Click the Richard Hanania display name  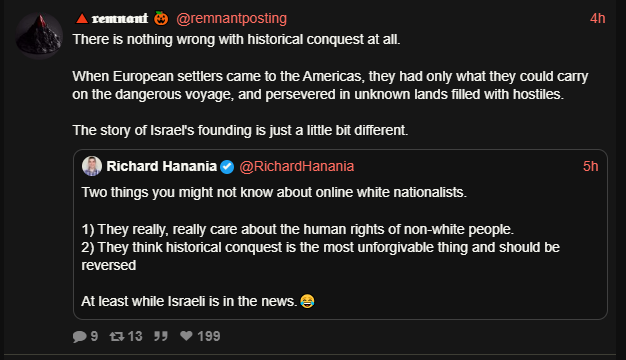pos(161,166)
